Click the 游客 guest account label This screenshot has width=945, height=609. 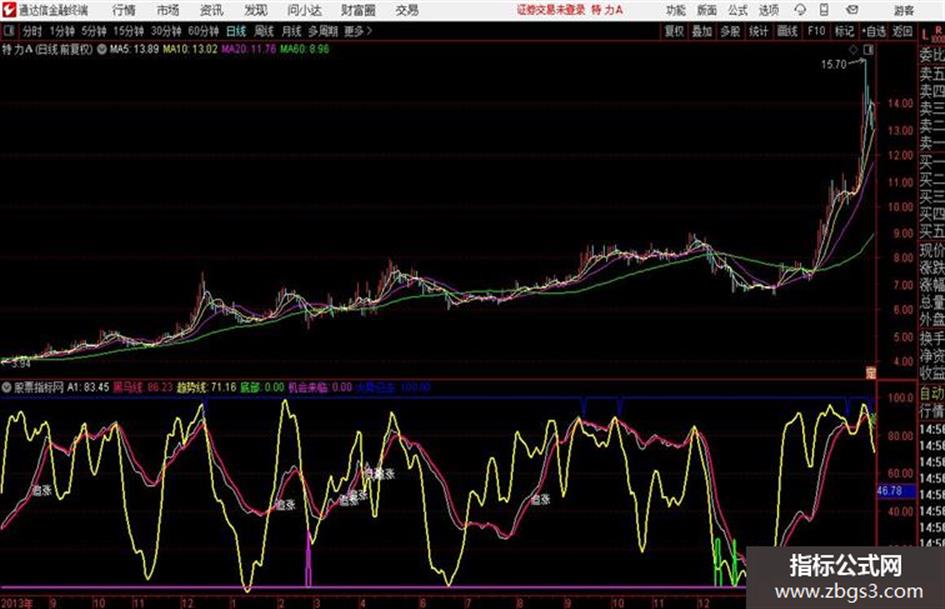[903, 10]
